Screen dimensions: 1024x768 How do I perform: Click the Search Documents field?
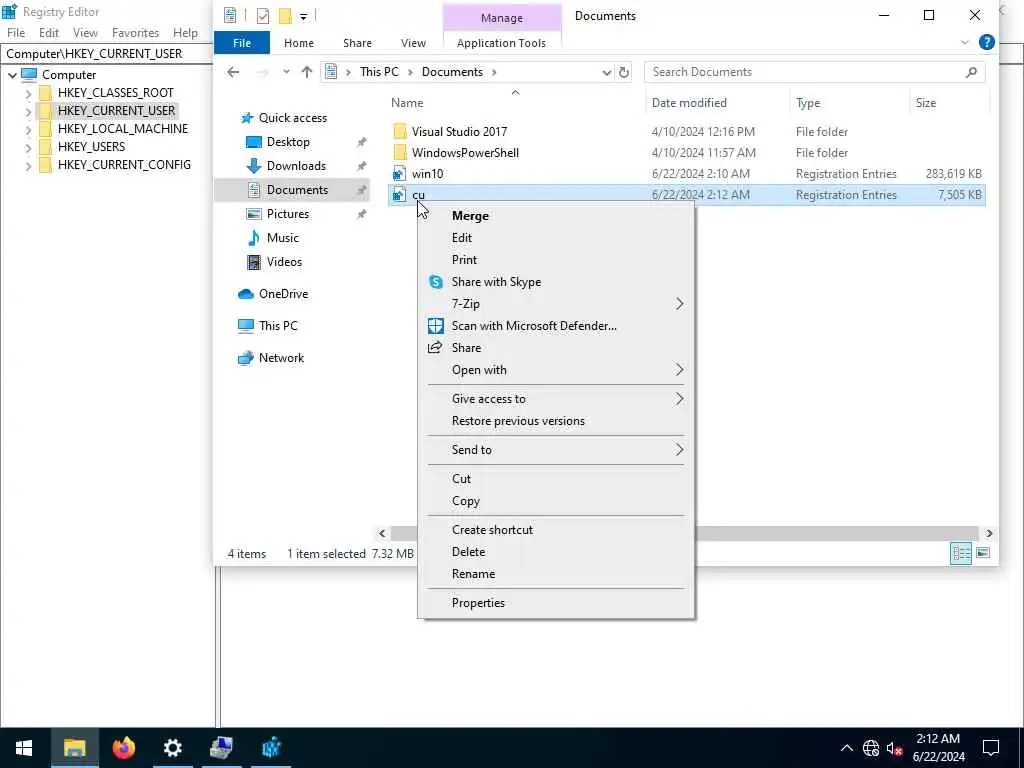click(814, 72)
